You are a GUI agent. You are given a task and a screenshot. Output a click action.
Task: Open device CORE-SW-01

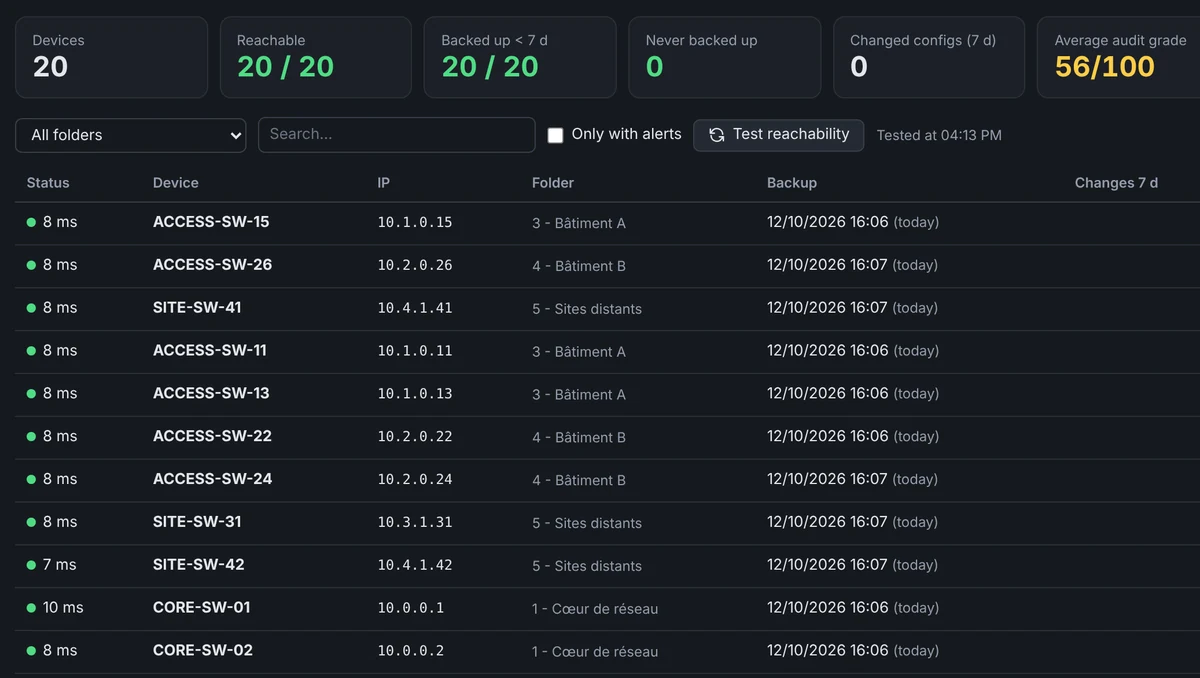click(202, 608)
